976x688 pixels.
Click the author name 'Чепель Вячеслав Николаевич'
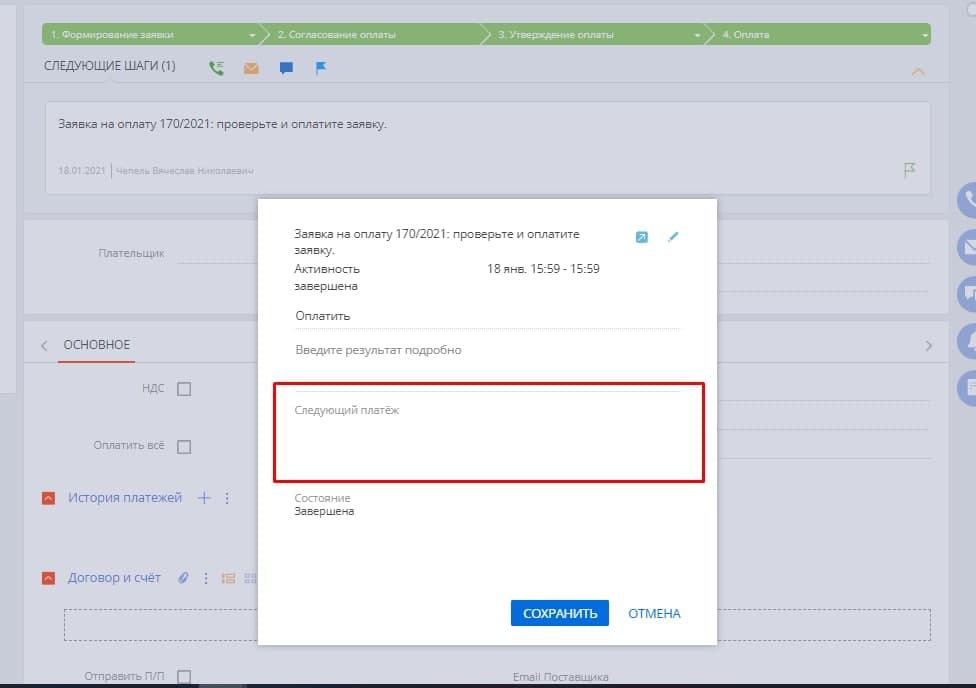click(185, 171)
